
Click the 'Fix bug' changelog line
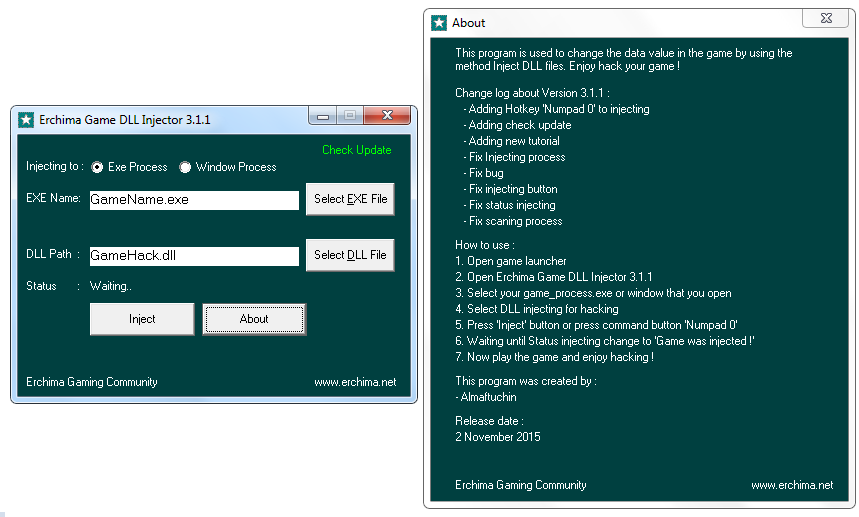click(483, 173)
